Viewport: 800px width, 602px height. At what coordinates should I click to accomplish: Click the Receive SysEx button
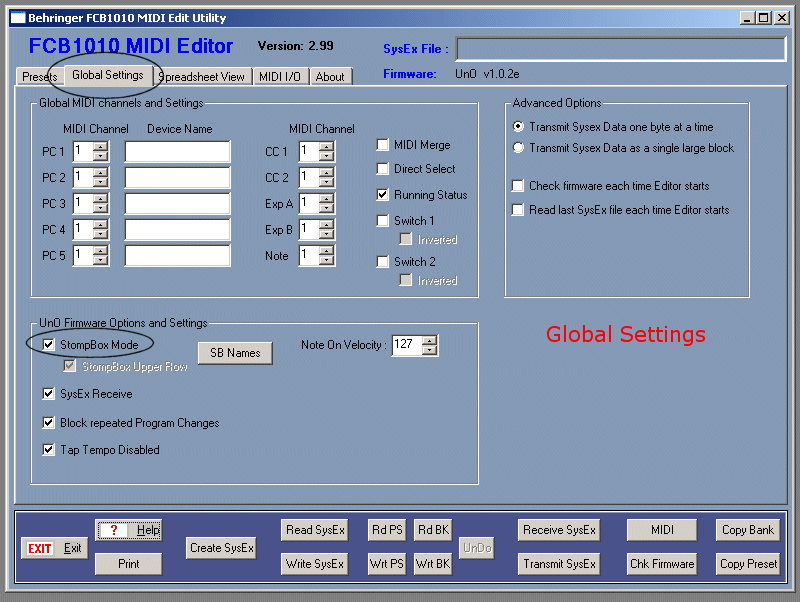pos(559,531)
